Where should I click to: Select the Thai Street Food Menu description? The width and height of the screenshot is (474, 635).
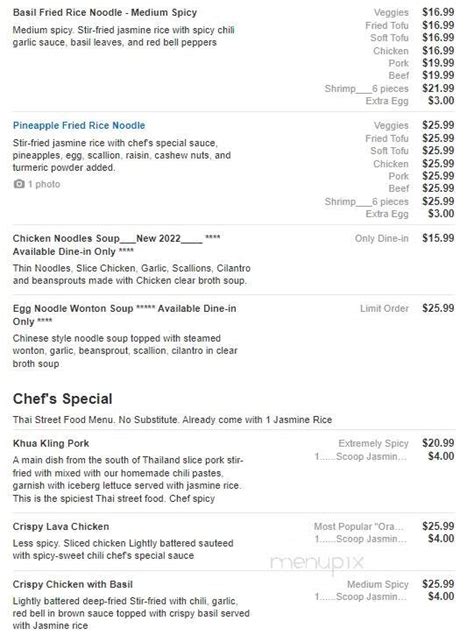[x=172, y=420]
